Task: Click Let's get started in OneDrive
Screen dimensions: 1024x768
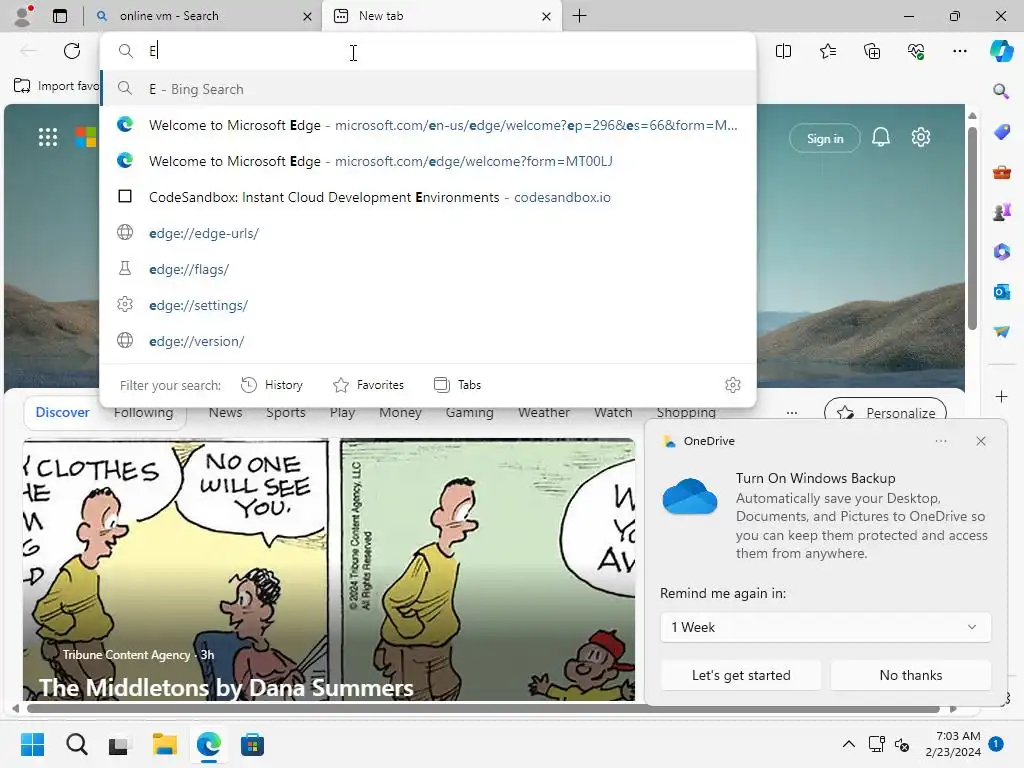Action: coord(741,675)
